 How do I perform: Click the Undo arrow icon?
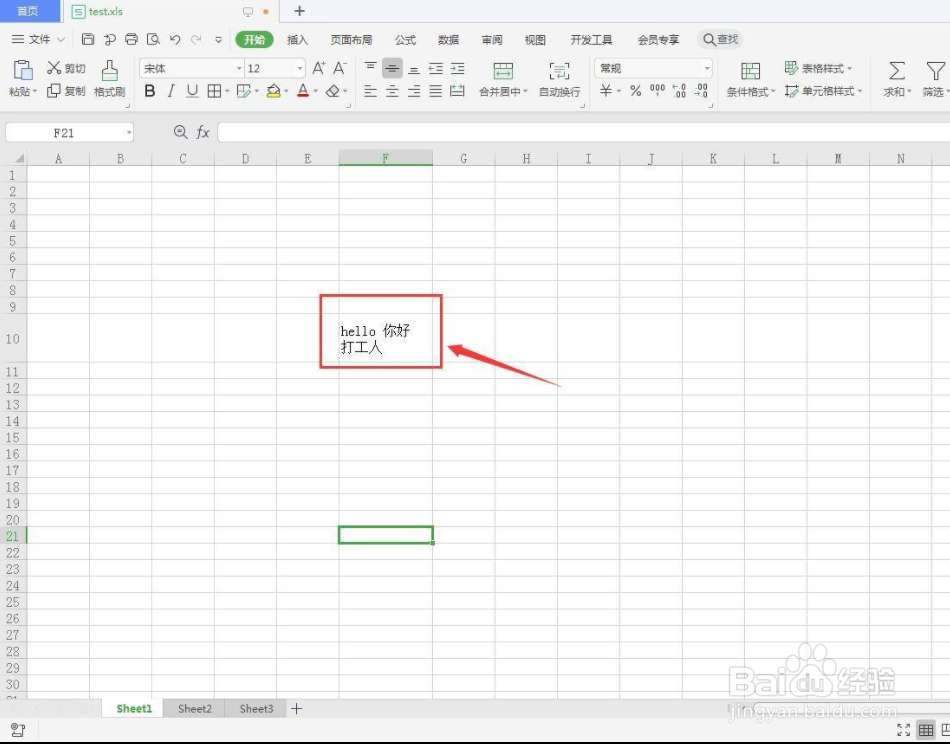coord(175,39)
